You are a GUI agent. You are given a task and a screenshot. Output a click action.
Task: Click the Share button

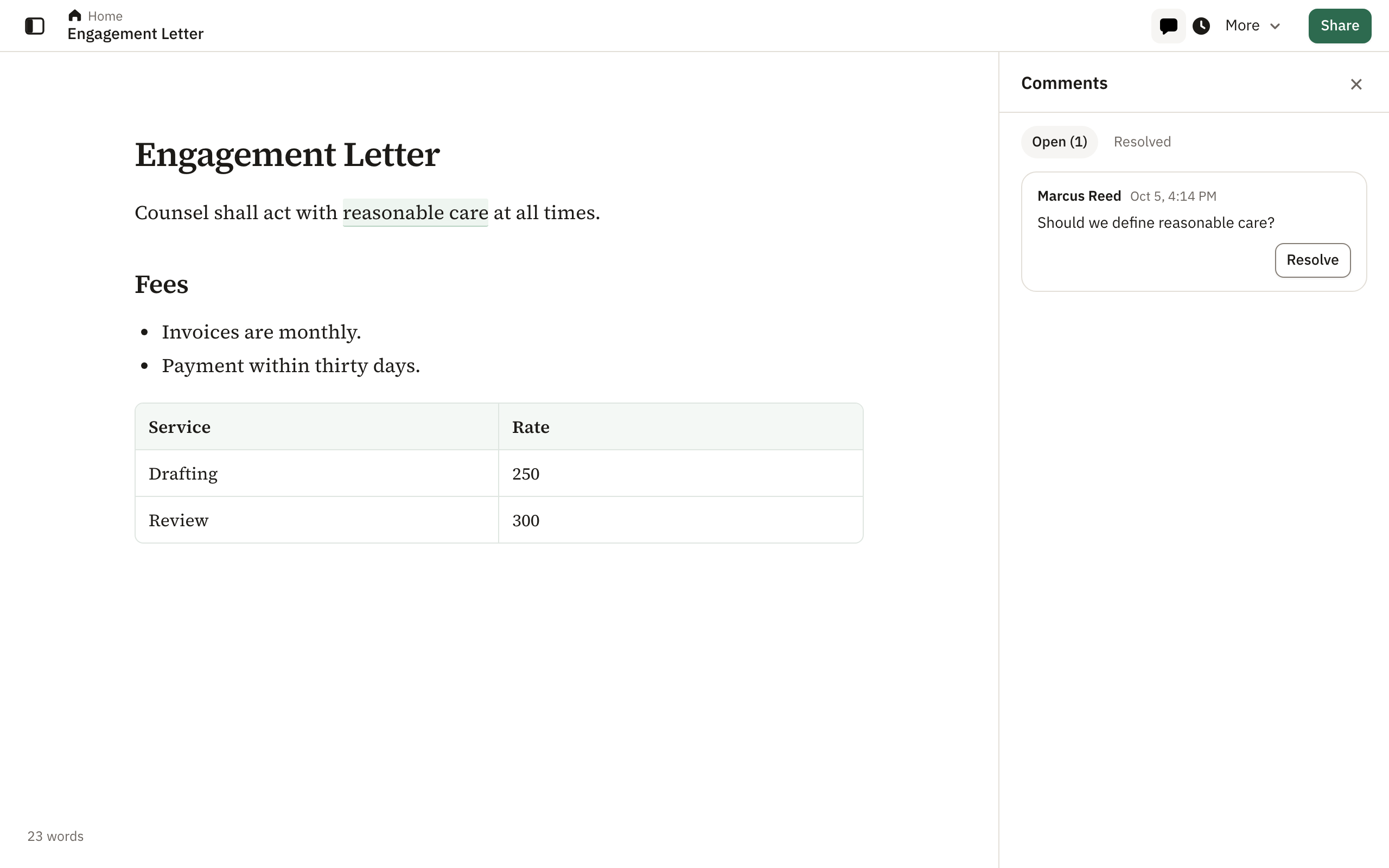click(1340, 26)
